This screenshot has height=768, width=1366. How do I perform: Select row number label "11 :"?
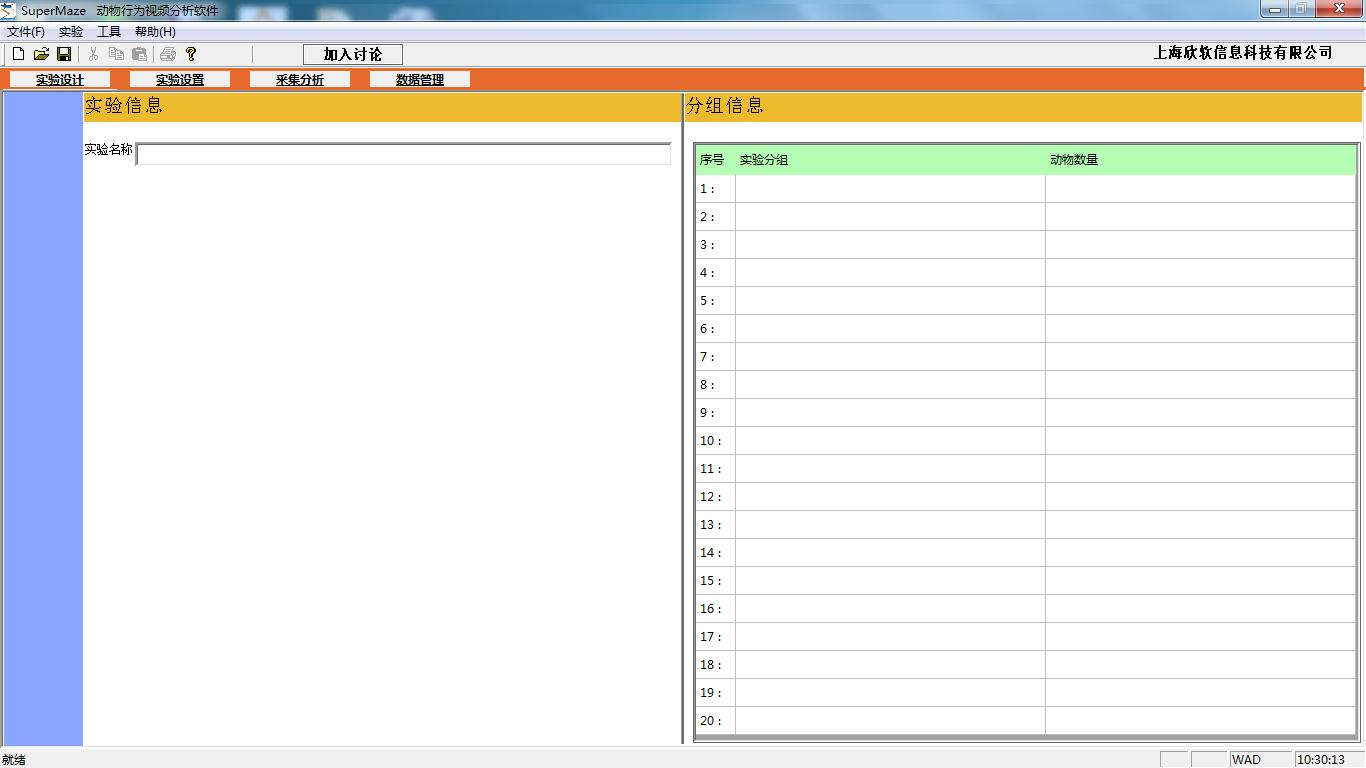[711, 469]
